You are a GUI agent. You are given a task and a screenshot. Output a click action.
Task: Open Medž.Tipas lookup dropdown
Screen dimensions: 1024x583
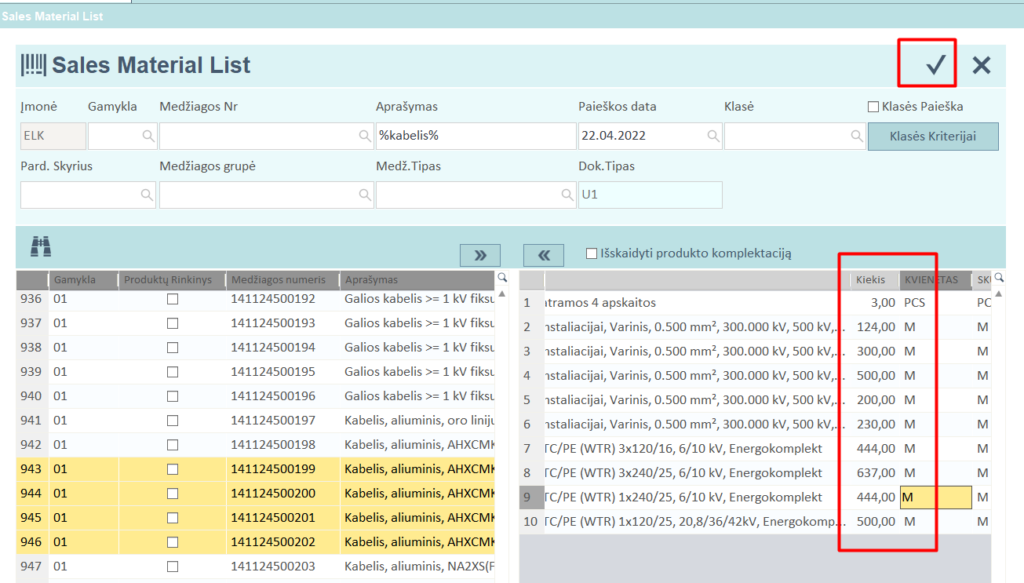pos(566,195)
